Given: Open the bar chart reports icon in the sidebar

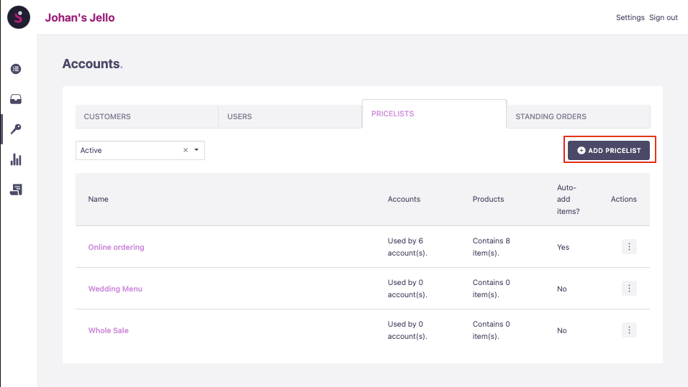Looking at the screenshot, I should [x=16, y=159].
